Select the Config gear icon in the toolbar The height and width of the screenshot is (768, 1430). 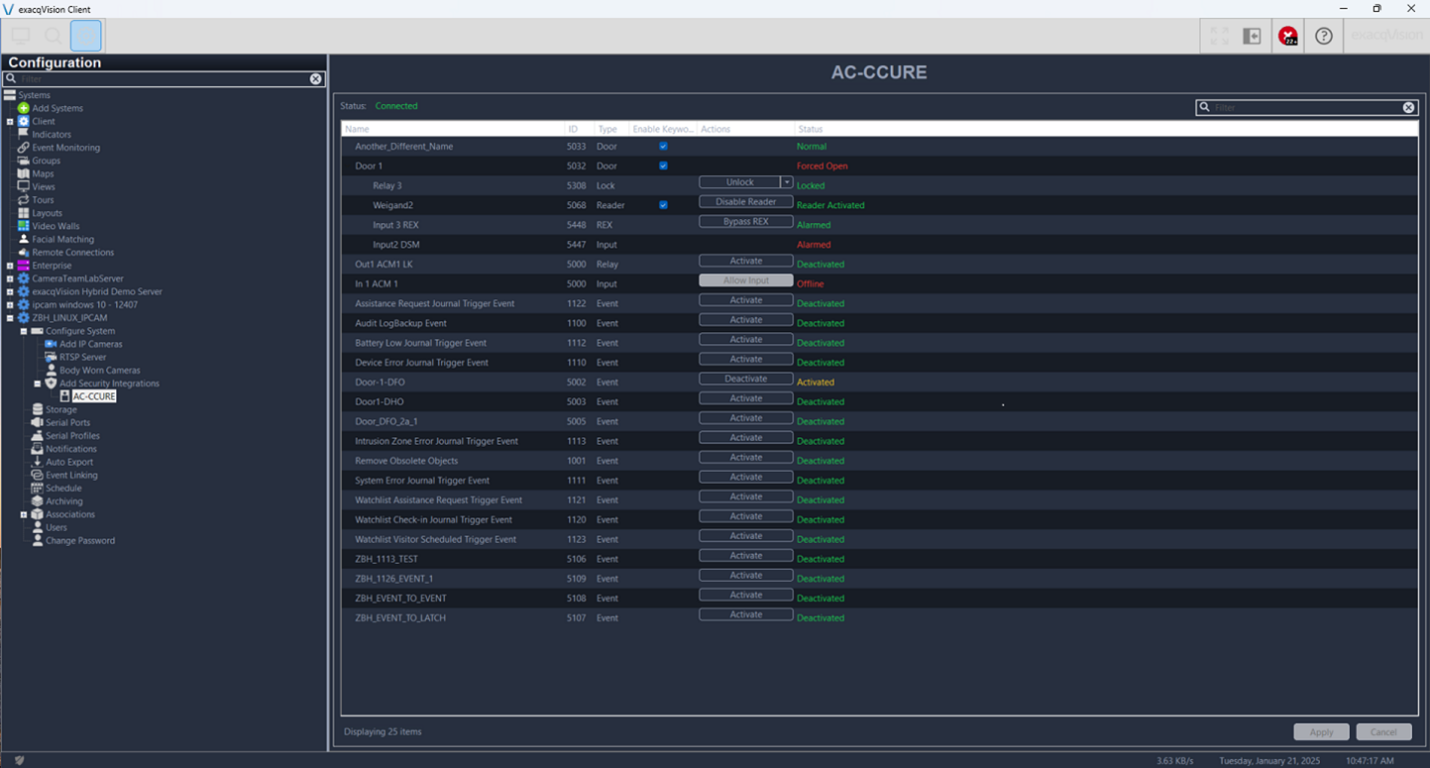[x=86, y=36]
